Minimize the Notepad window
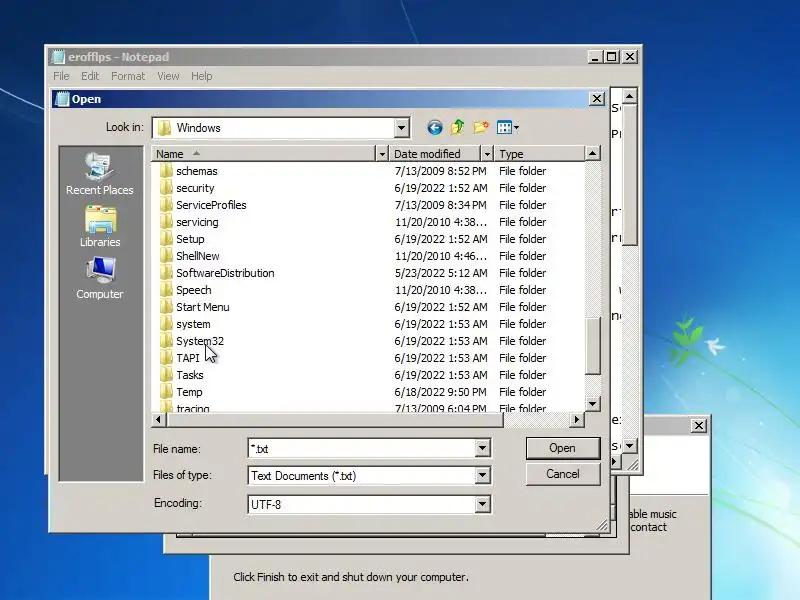The width and height of the screenshot is (800, 600). (595, 57)
